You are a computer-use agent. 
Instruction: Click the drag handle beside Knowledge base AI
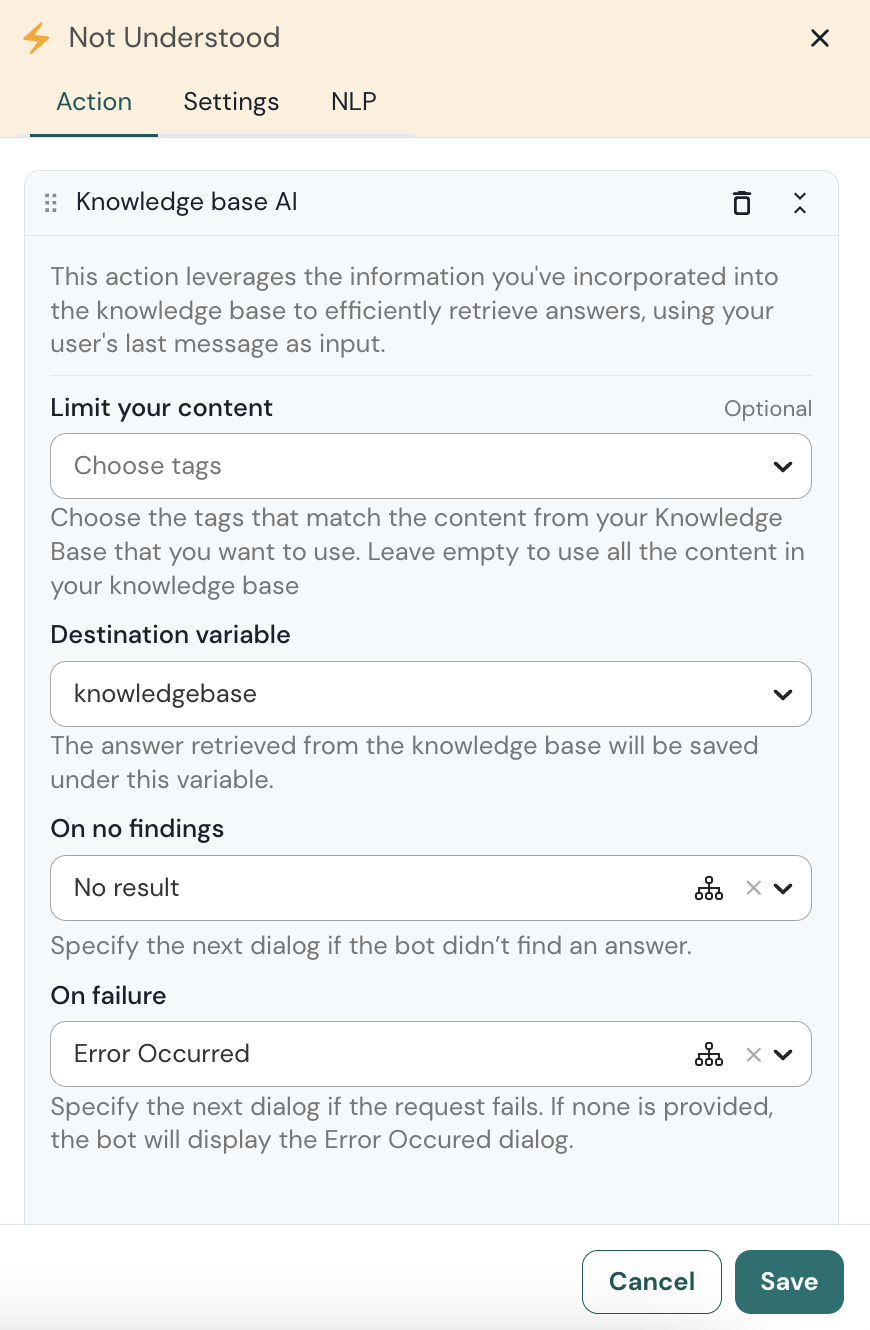[x=50, y=202]
